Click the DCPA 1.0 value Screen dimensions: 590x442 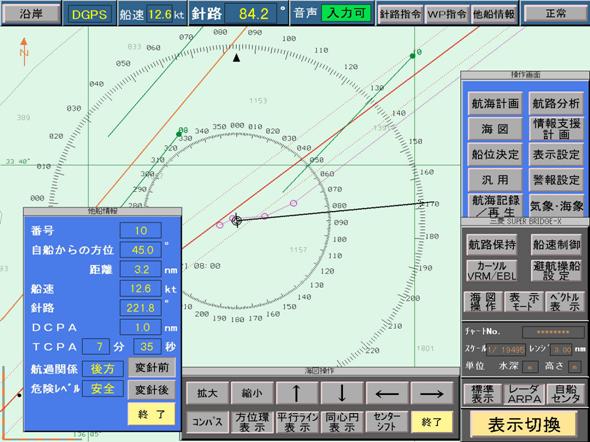click(x=141, y=327)
